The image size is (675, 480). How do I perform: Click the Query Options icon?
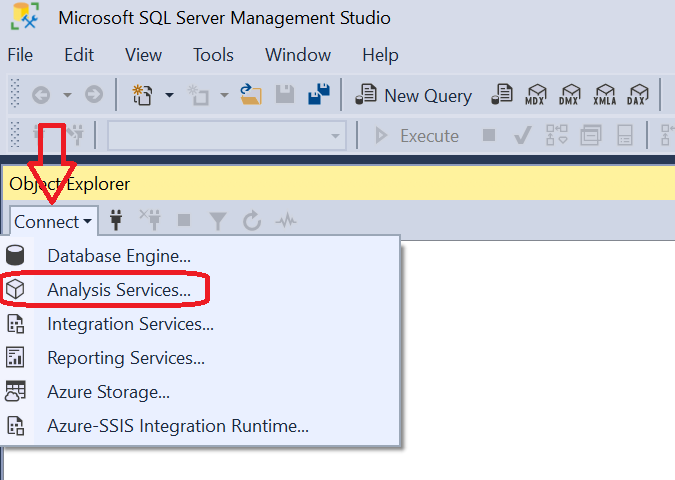591,135
